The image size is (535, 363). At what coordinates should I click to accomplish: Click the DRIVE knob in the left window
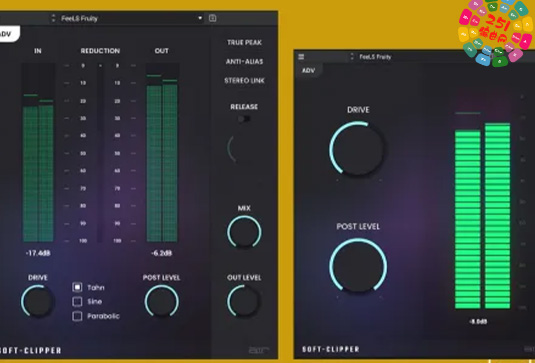point(38,302)
